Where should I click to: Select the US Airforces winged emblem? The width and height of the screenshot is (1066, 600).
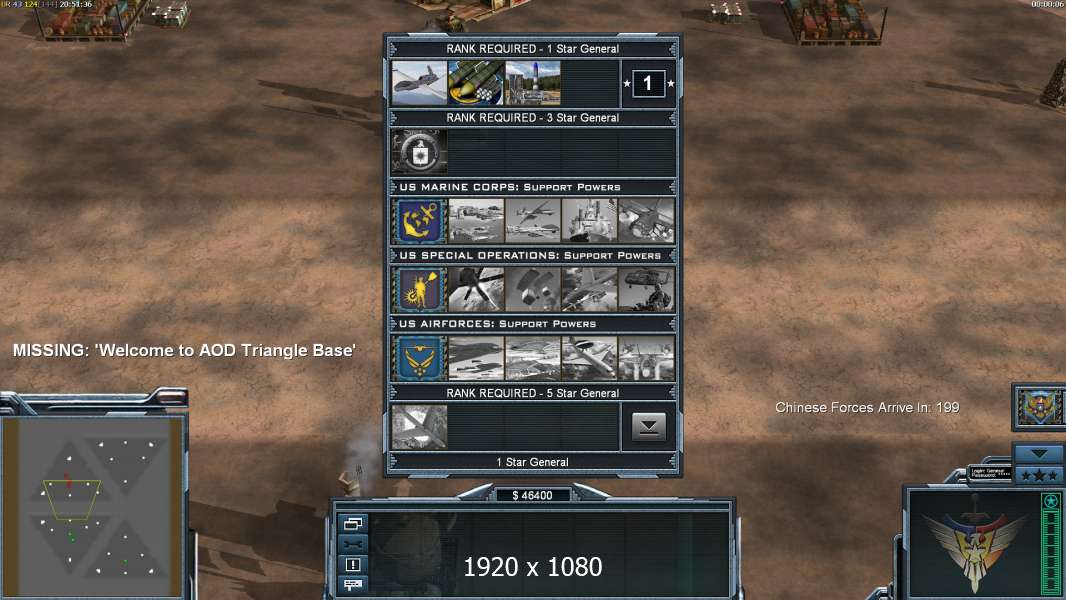coord(419,358)
